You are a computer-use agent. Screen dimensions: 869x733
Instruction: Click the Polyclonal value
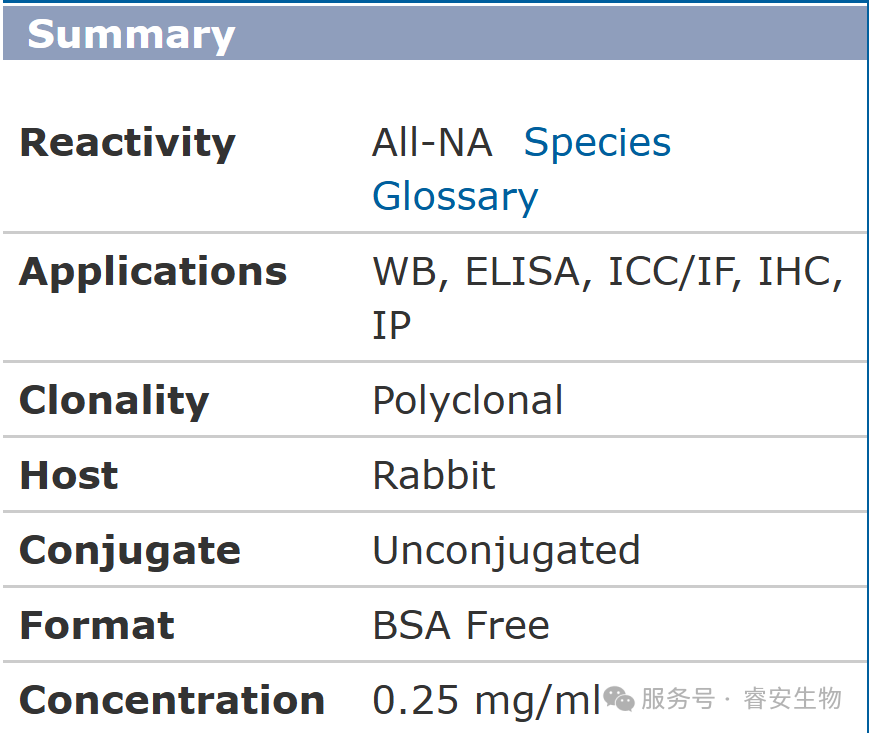pos(467,400)
